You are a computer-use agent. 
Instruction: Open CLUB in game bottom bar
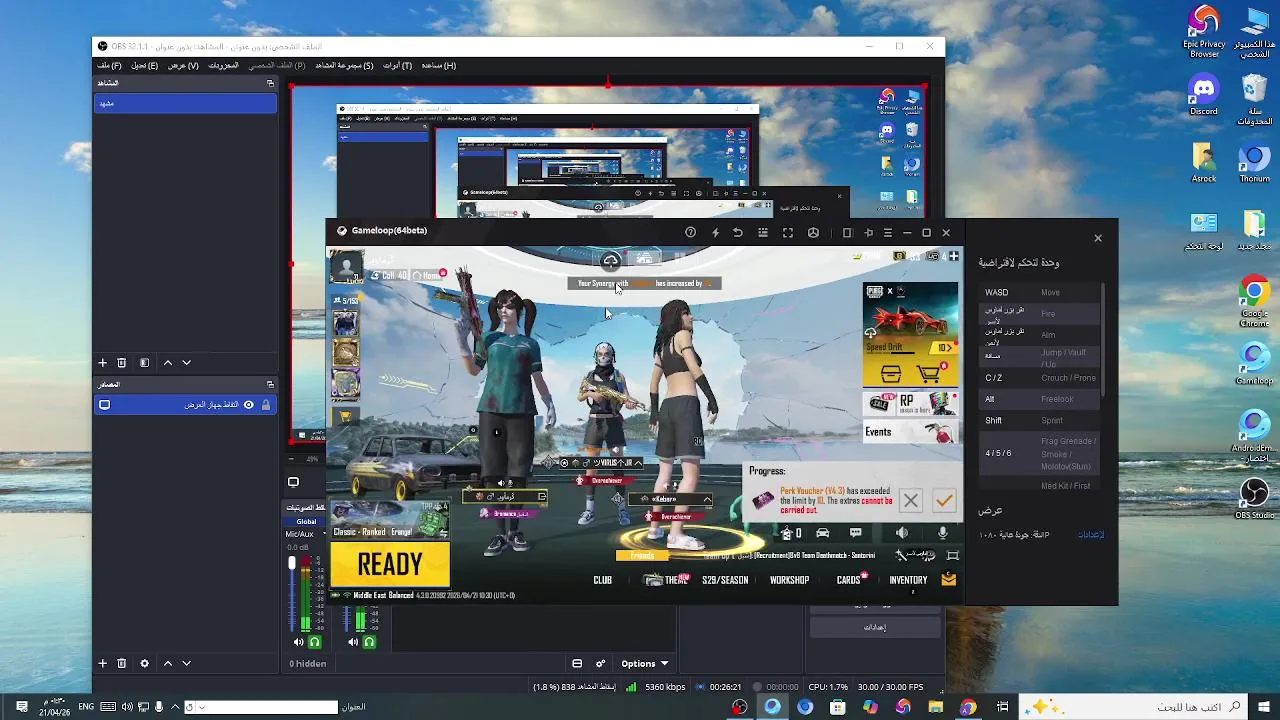click(602, 580)
